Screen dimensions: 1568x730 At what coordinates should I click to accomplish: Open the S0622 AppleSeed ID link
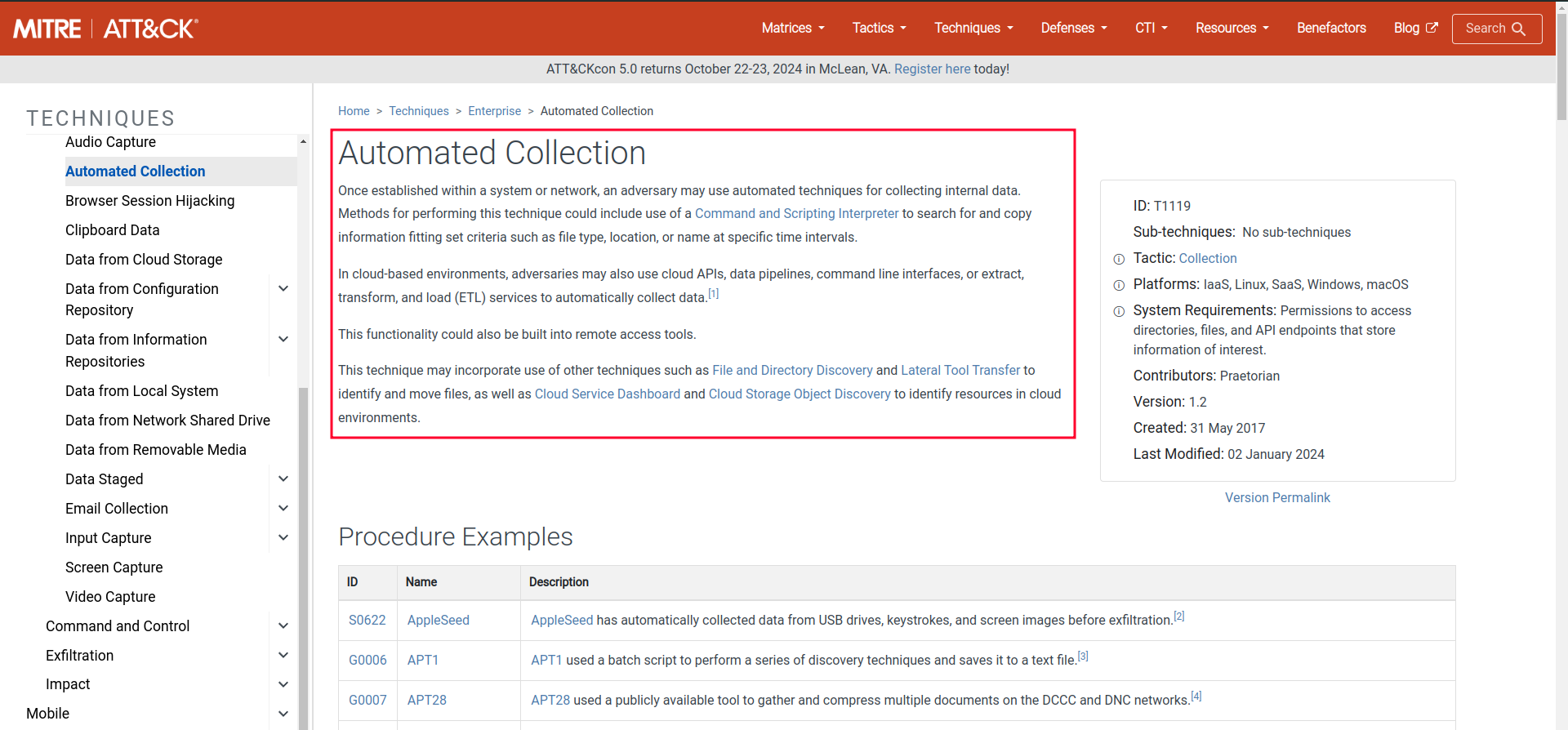(367, 621)
